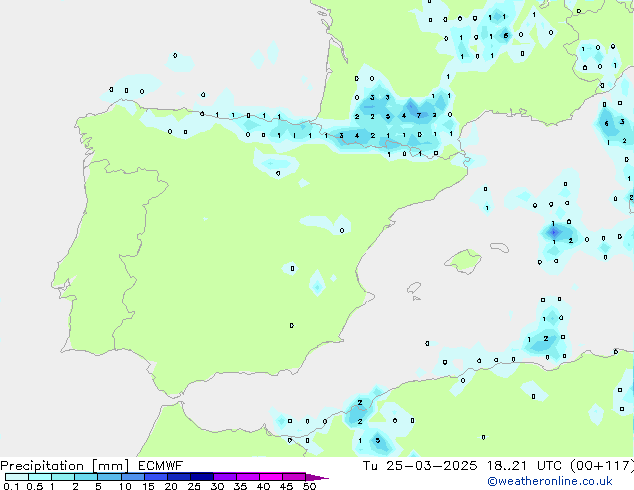This screenshot has height=490, width=634.
Task: Click the date '25-03-2025' in the caption
Action: (431, 465)
